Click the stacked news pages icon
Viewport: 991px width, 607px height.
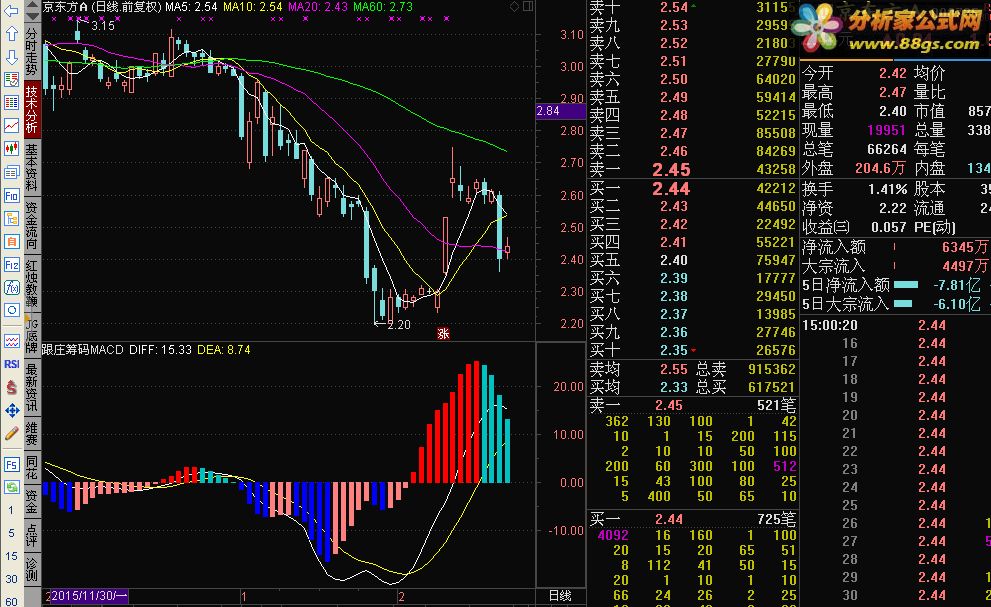[11, 172]
